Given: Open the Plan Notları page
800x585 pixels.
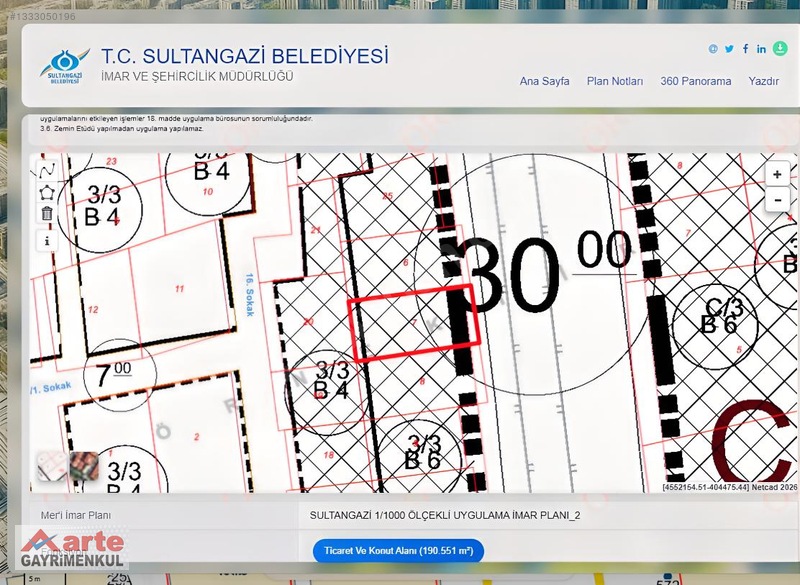Looking at the screenshot, I should coord(615,81).
